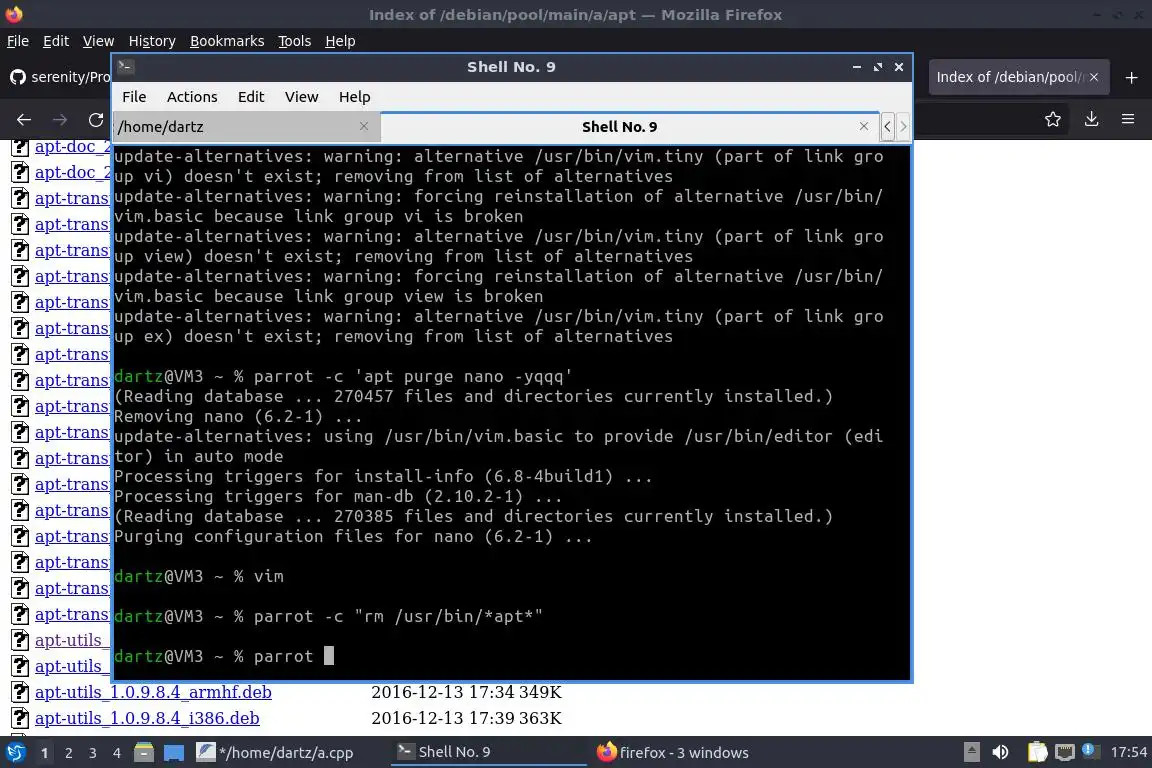Screen dimensions: 1152x768
Task: Switch to virtual desktop 1
Action: coord(44,753)
